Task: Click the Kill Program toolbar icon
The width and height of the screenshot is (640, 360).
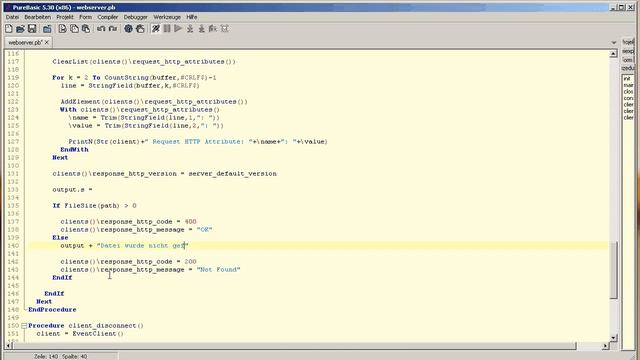Action: [x=224, y=29]
